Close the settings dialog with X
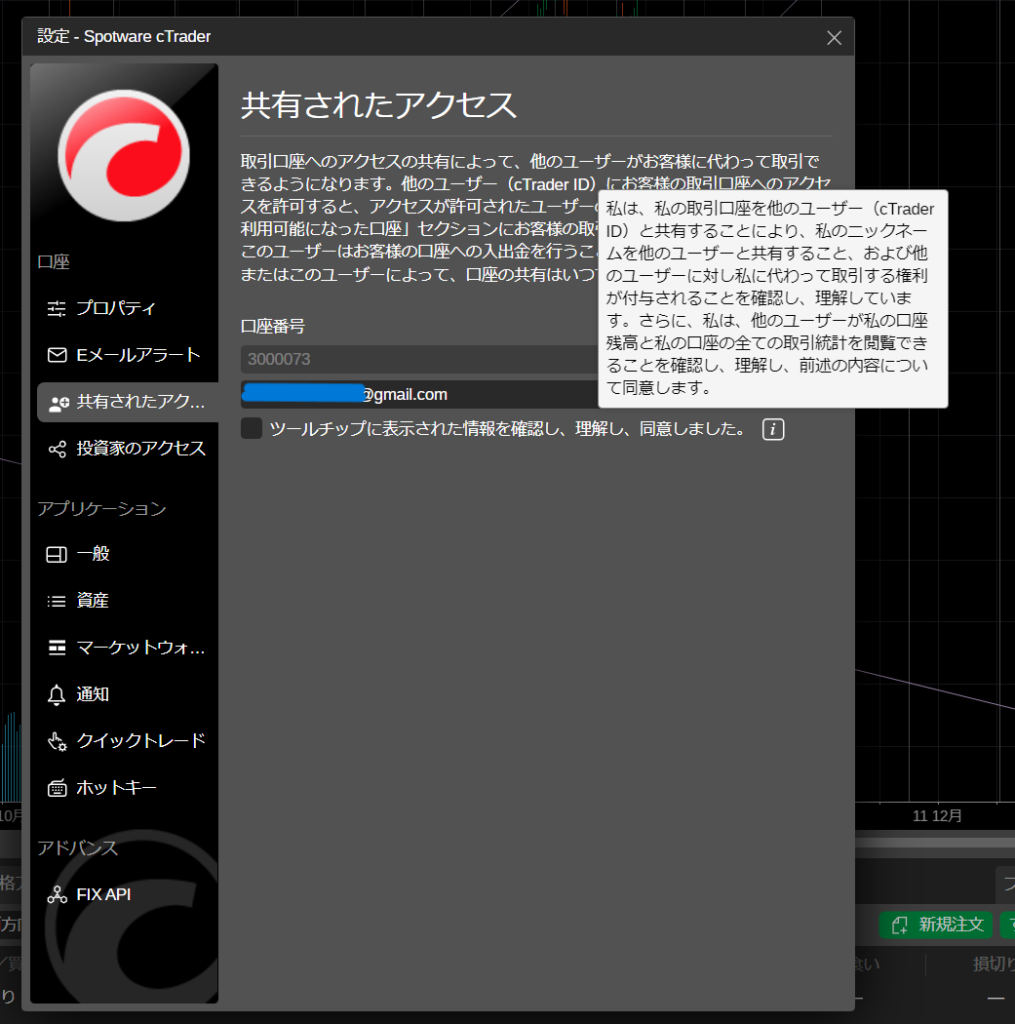Image resolution: width=1015 pixels, height=1024 pixels. point(834,38)
